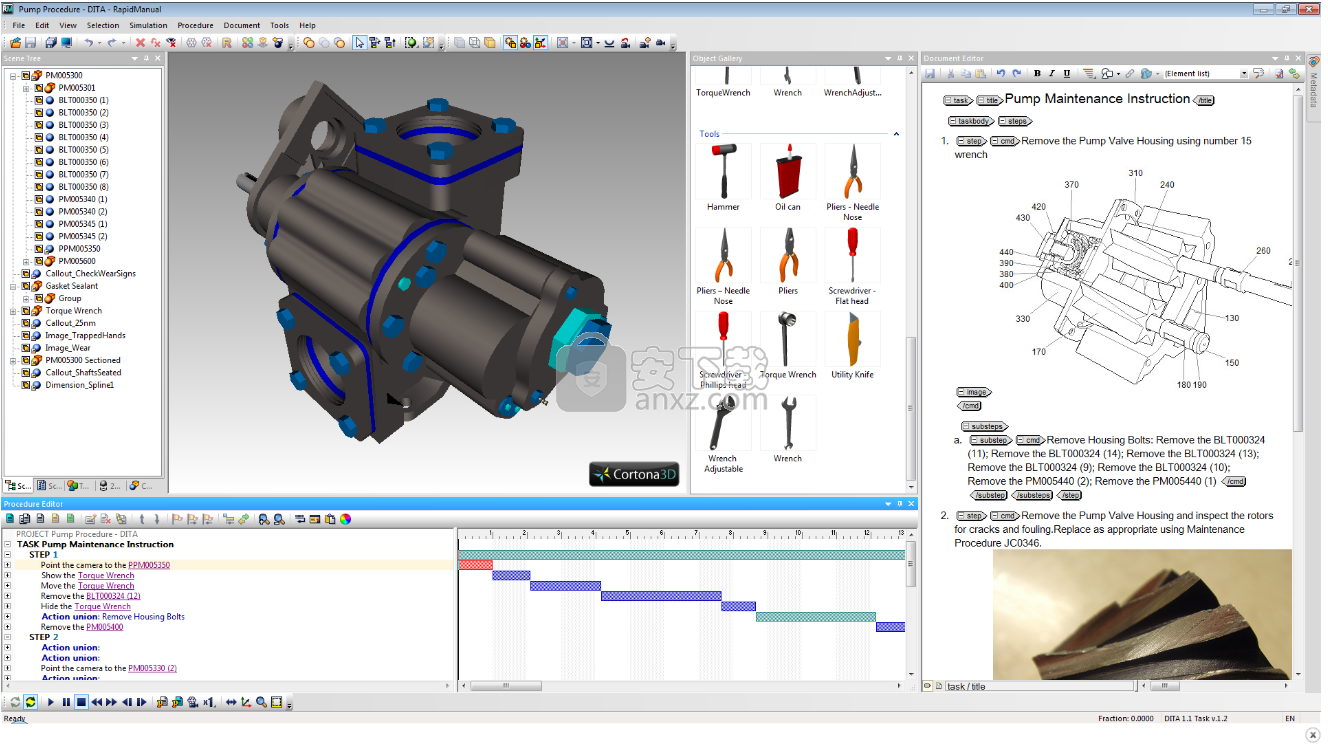
Task: Click Redo arrow in Document Editor toolbar
Action: (x=1016, y=73)
